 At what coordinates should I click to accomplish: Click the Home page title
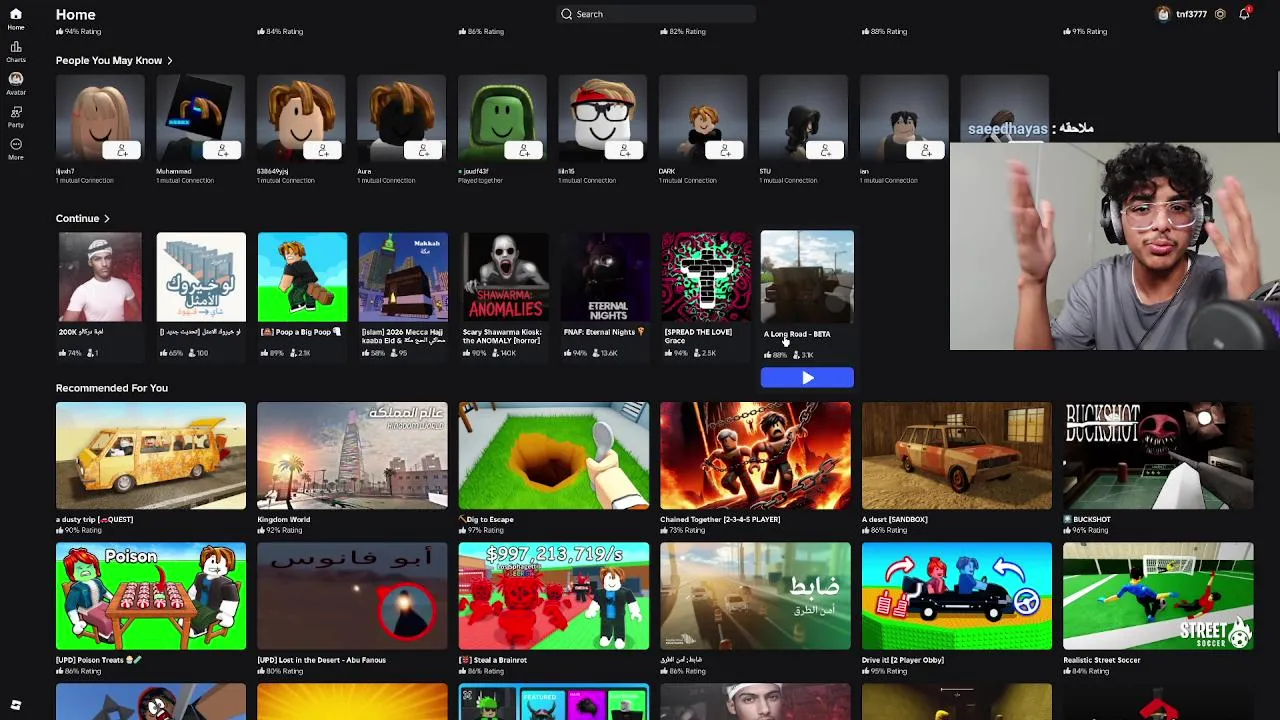pos(76,15)
